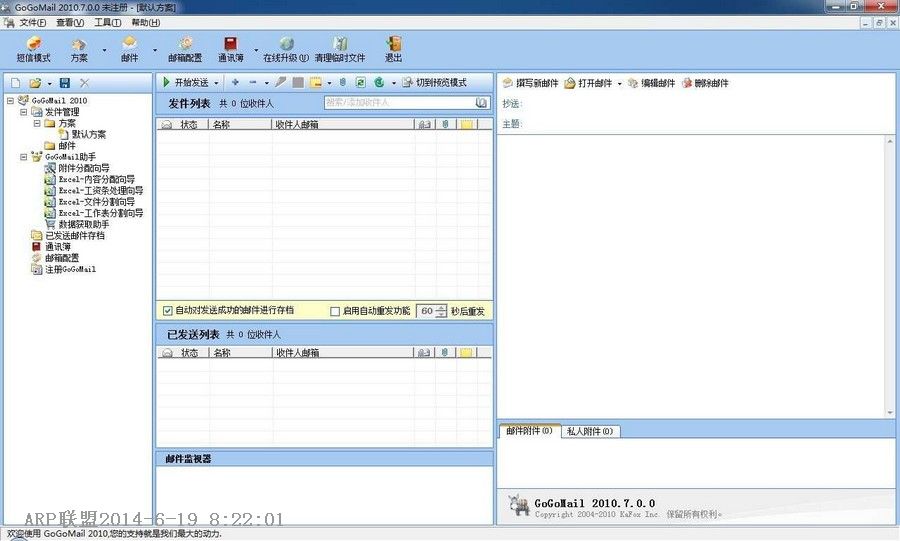This screenshot has width=900, height=541.
Task: Click the green refresh square icon
Action: (x=360, y=83)
